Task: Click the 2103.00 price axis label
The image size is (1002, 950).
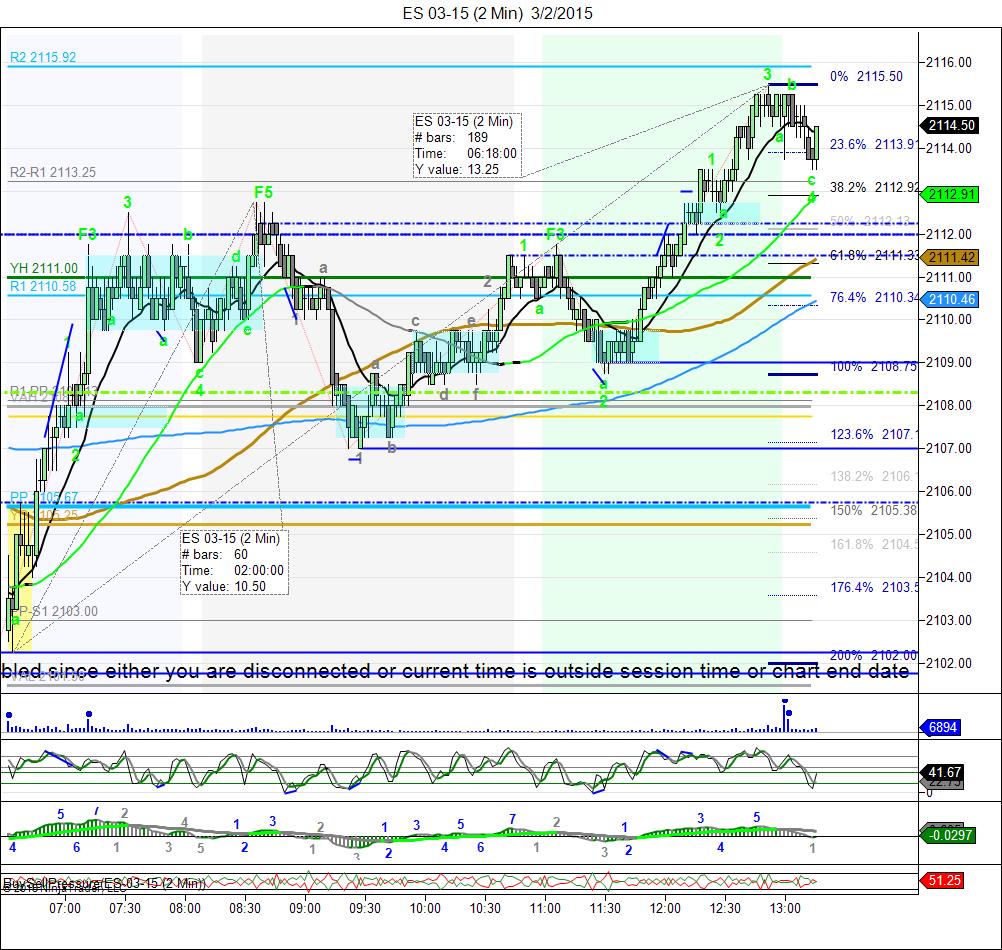Action: [x=949, y=620]
